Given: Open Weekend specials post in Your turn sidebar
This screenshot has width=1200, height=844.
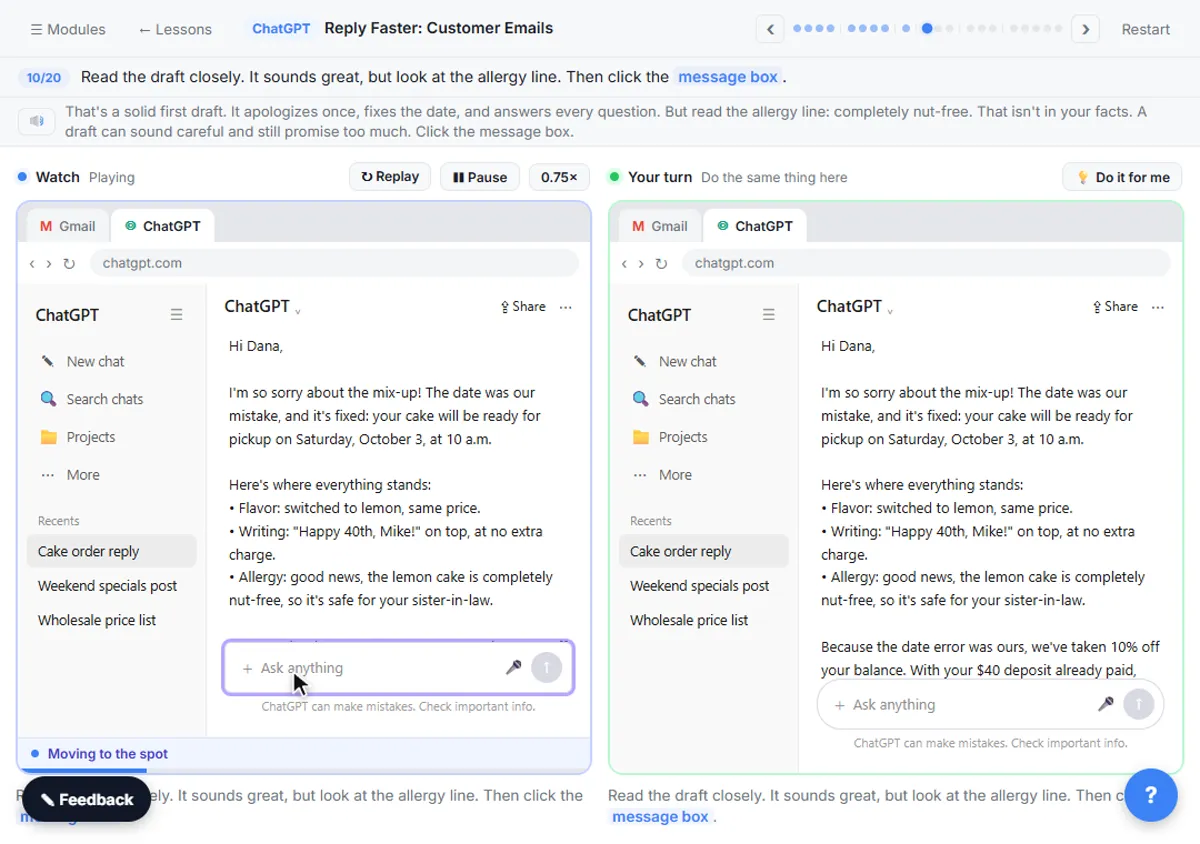Looking at the screenshot, I should click(704, 586).
